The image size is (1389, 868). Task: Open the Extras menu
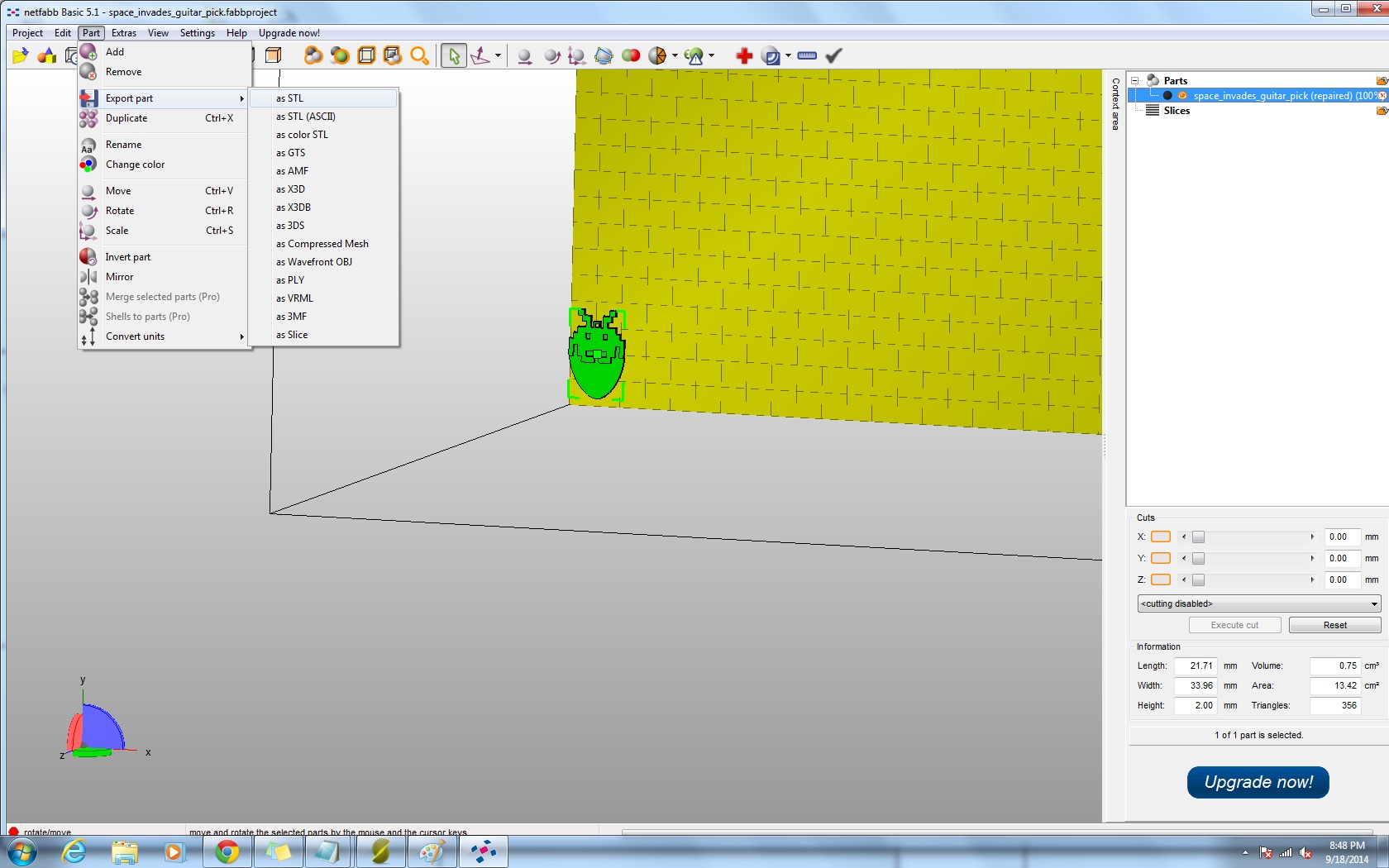[x=124, y=33]
